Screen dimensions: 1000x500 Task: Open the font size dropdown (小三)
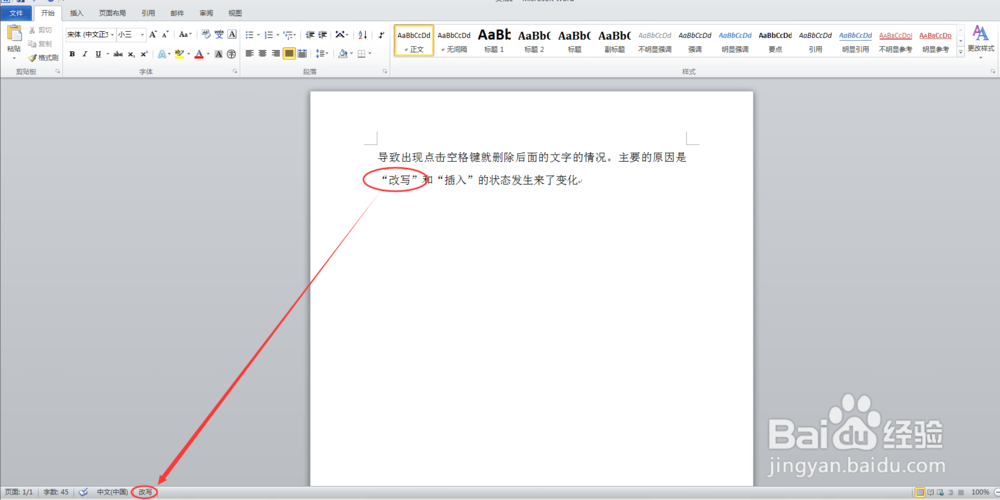click(142, 34)
